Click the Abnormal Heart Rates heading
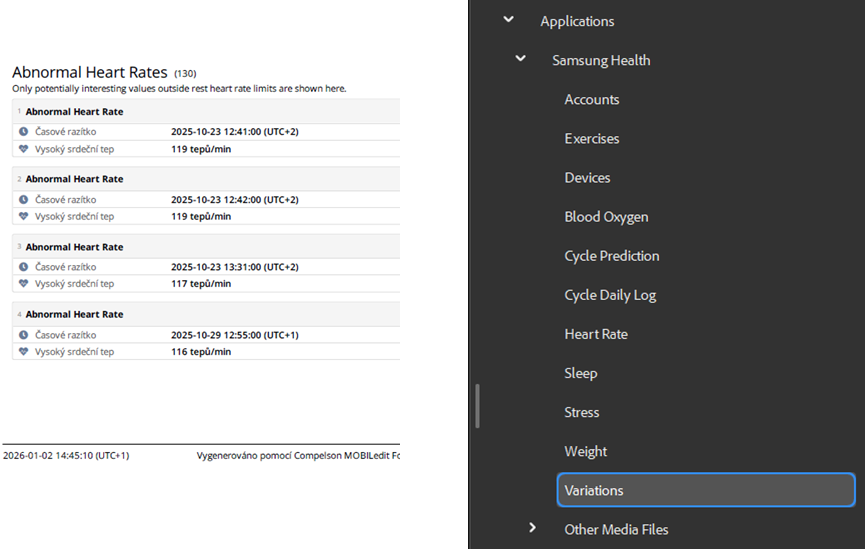 89,73
